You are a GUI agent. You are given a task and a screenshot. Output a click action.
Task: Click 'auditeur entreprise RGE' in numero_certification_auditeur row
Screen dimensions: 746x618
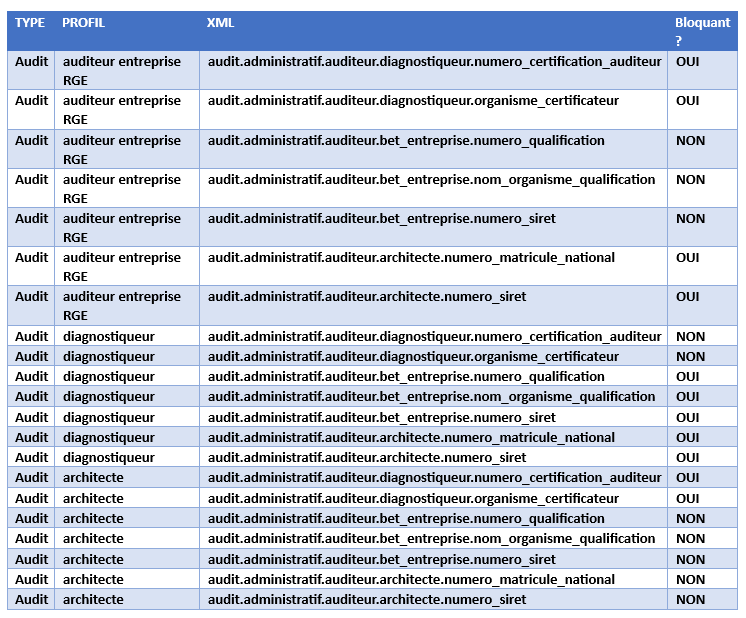[x=122, y=71]
